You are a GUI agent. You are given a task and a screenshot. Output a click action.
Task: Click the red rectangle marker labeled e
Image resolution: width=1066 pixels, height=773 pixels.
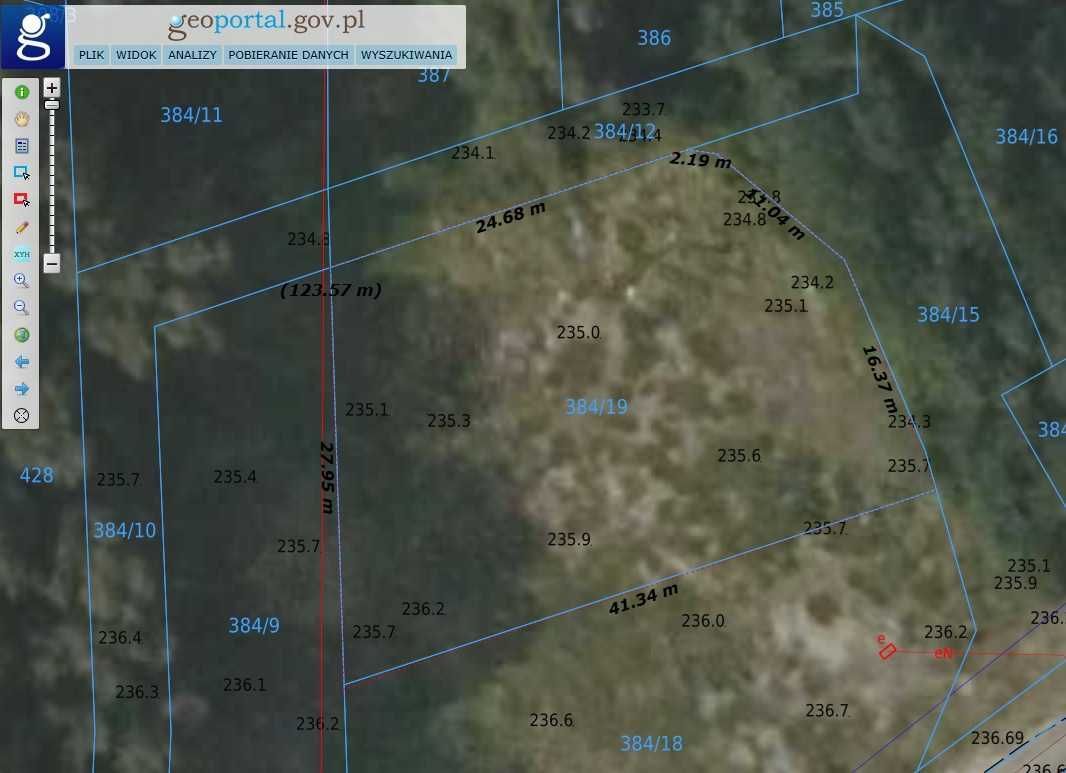coord(887,651)
